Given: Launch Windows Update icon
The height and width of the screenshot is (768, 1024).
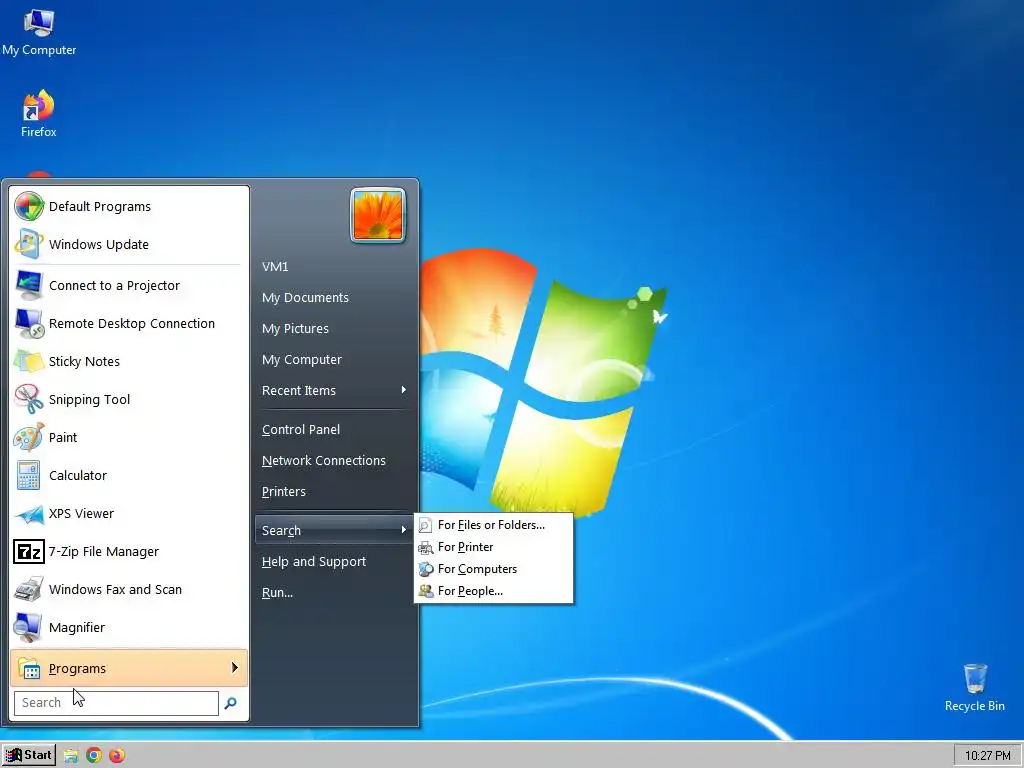Looking at the screenshot, I should [x=29, y=244].
